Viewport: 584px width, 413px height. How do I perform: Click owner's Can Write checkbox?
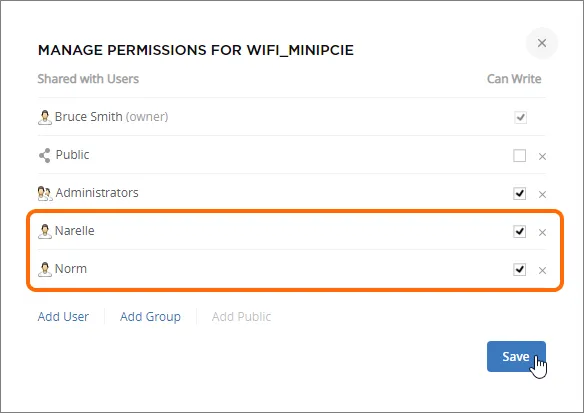520,117
